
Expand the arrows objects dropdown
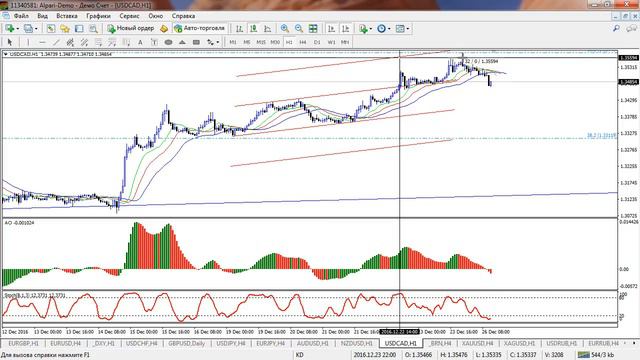218,42
